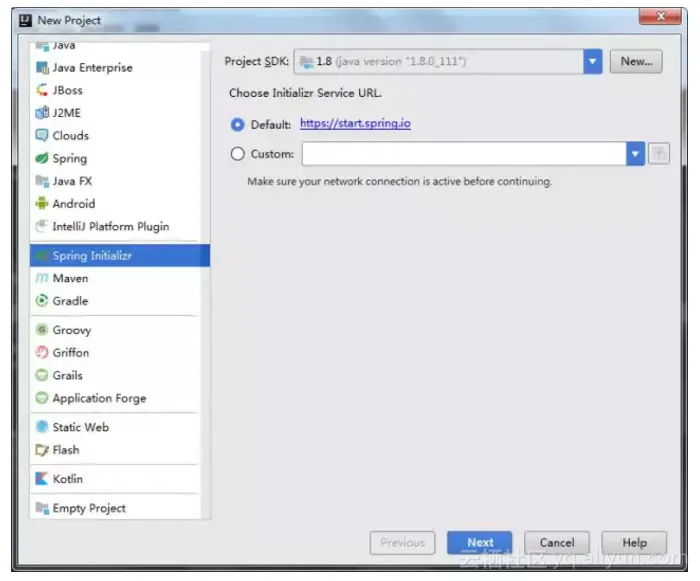700x581 pixels.
Task: Click the Help button
Action: coord(634,543)
